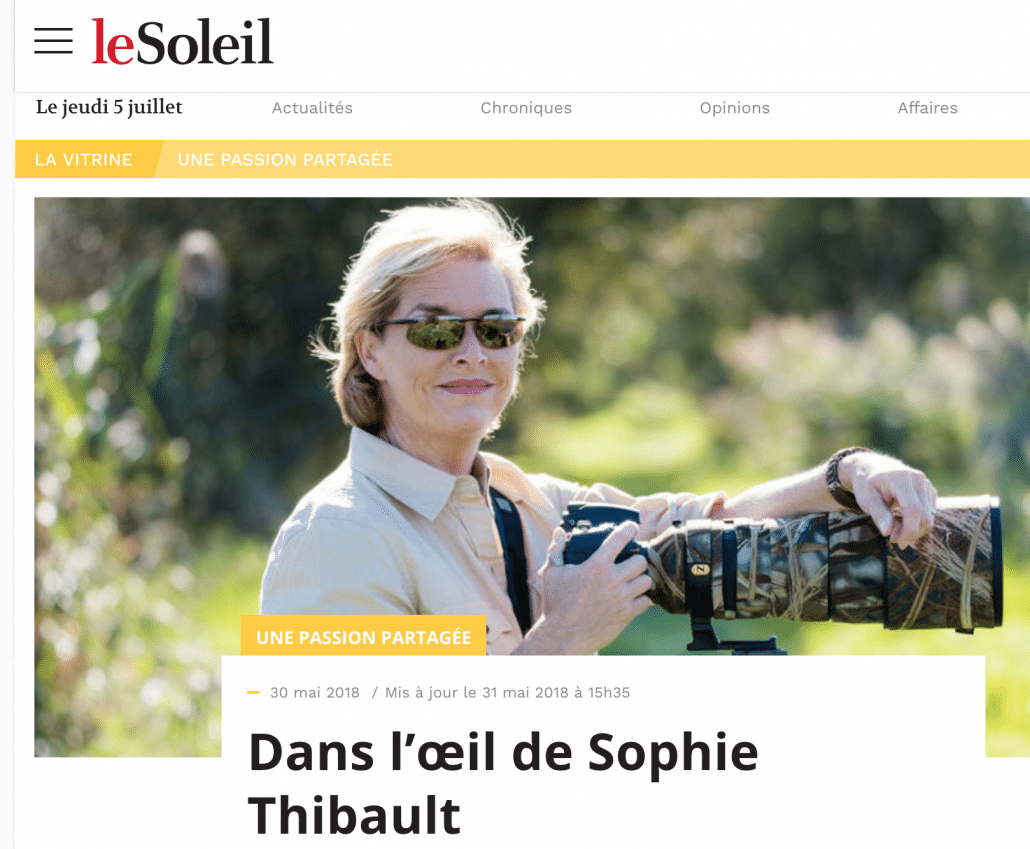Click the word Thibault in the title
Viewport: 1030px width, 849px height.
pyautogui.click(x=354, y=815)
